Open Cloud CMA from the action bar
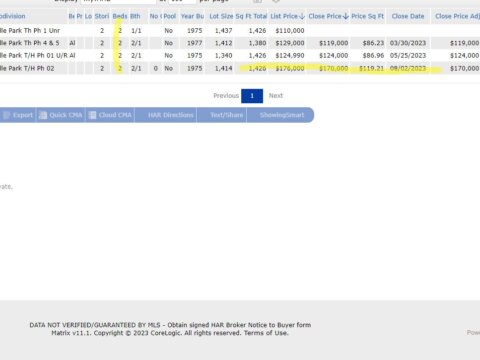The width and height of the screenshot is (480, 360). click(x=110, y=115)
